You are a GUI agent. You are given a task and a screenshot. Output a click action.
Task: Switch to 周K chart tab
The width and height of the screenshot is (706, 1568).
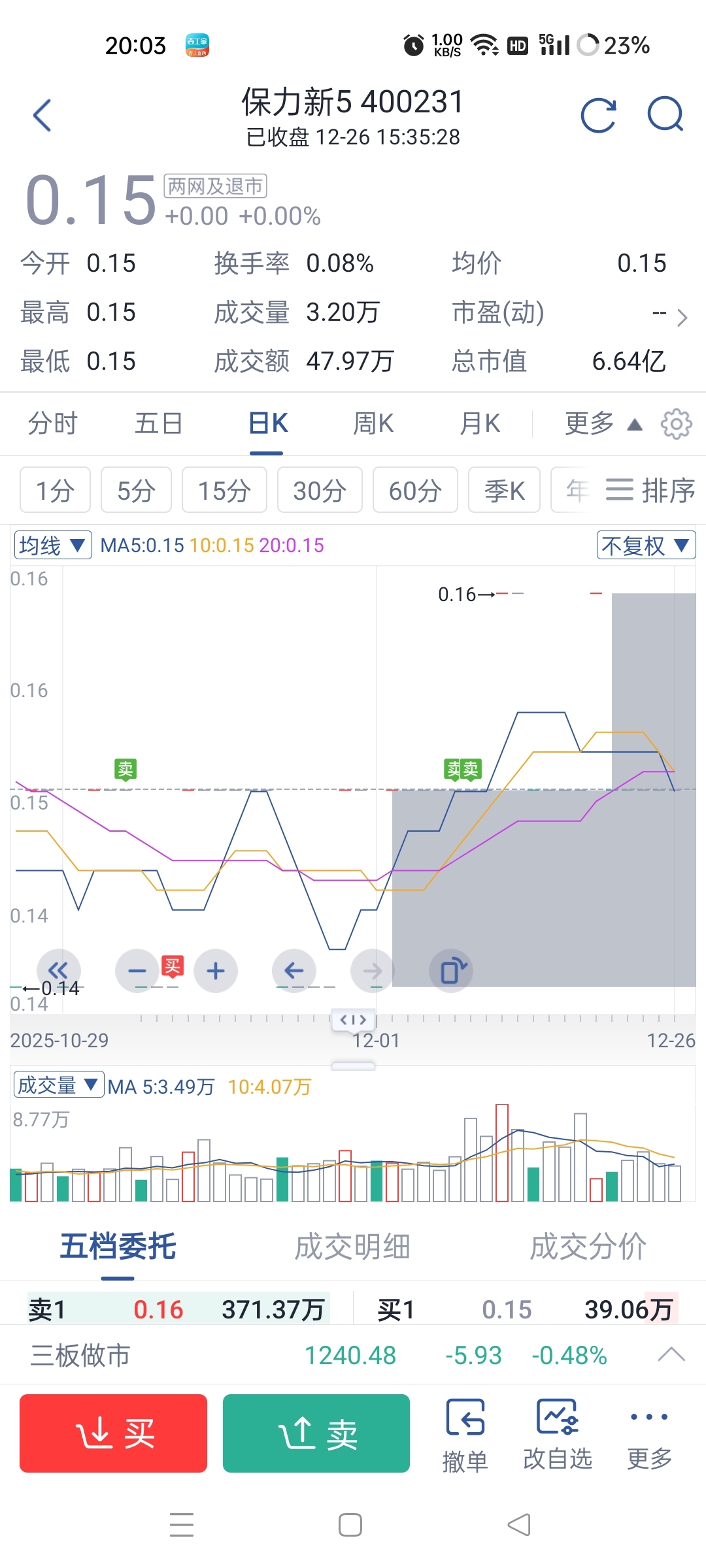(x=373, y=424)
